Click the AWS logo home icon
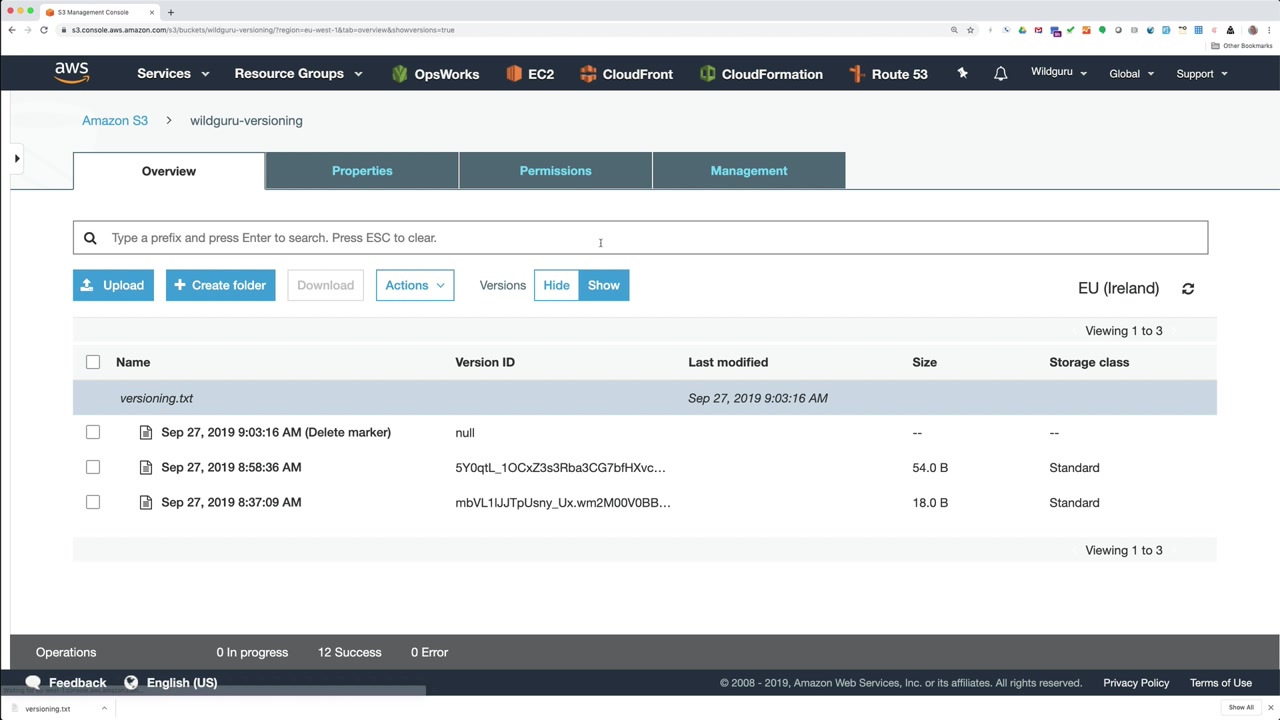The width and height of the screenshot is (1280, 720). [72, 73]
